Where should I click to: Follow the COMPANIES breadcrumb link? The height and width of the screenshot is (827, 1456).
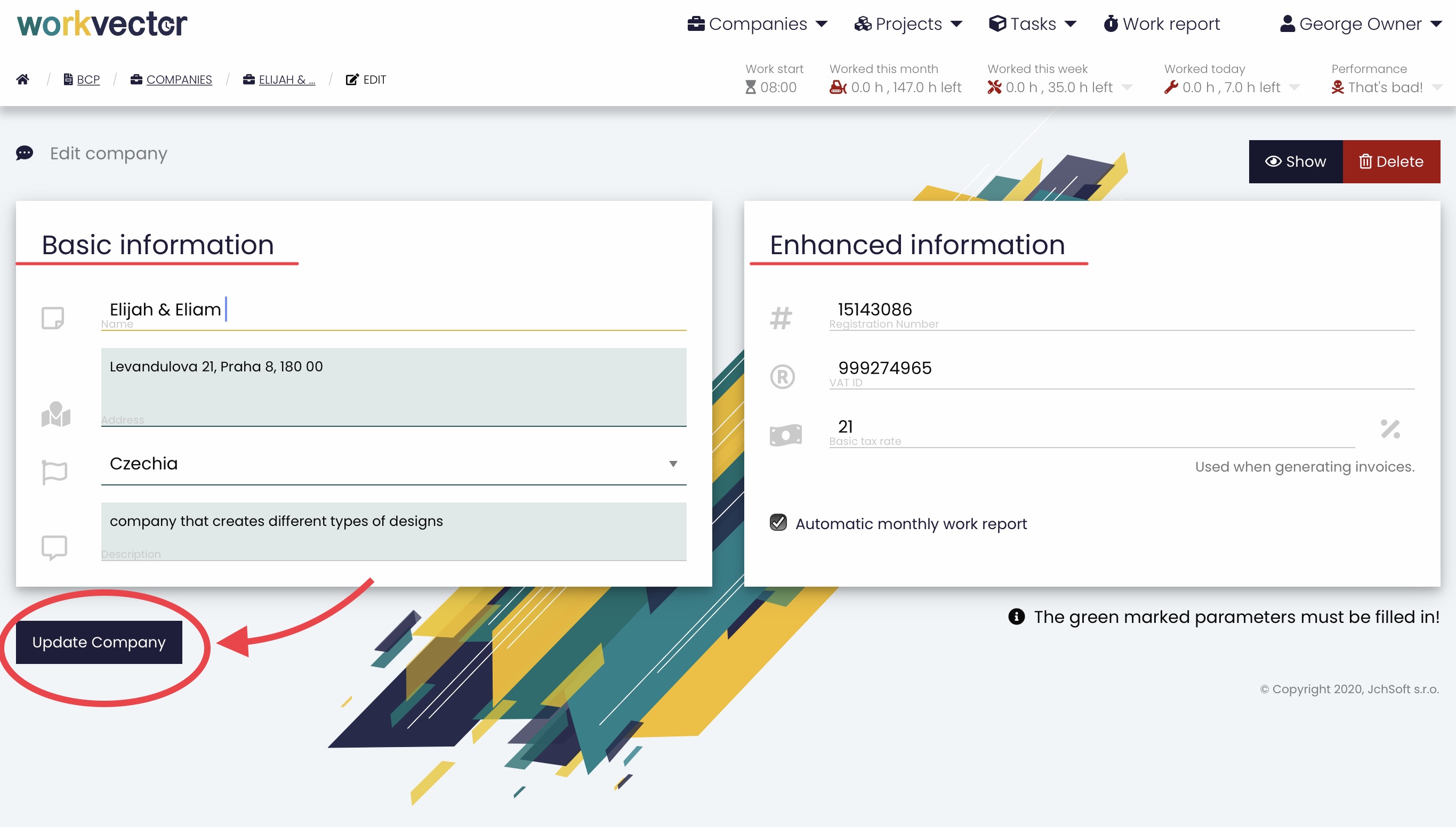pos(179,79)
